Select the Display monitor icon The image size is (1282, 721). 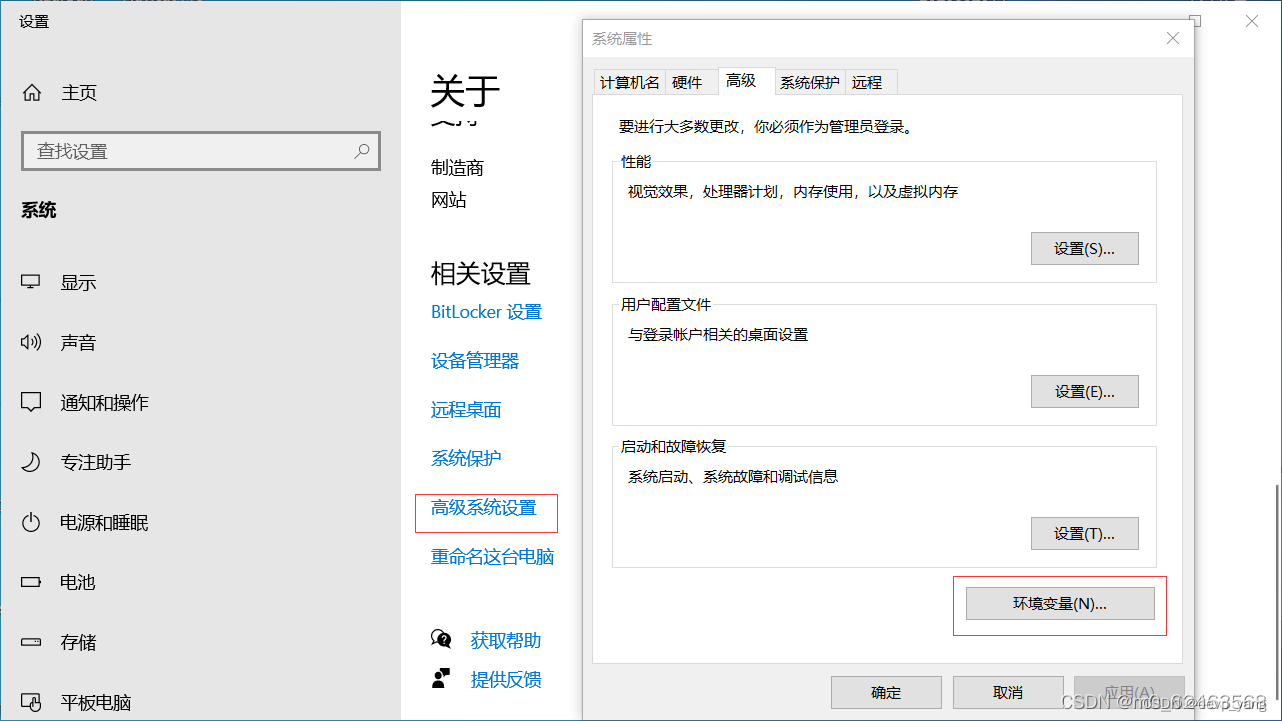click(31, 282)
